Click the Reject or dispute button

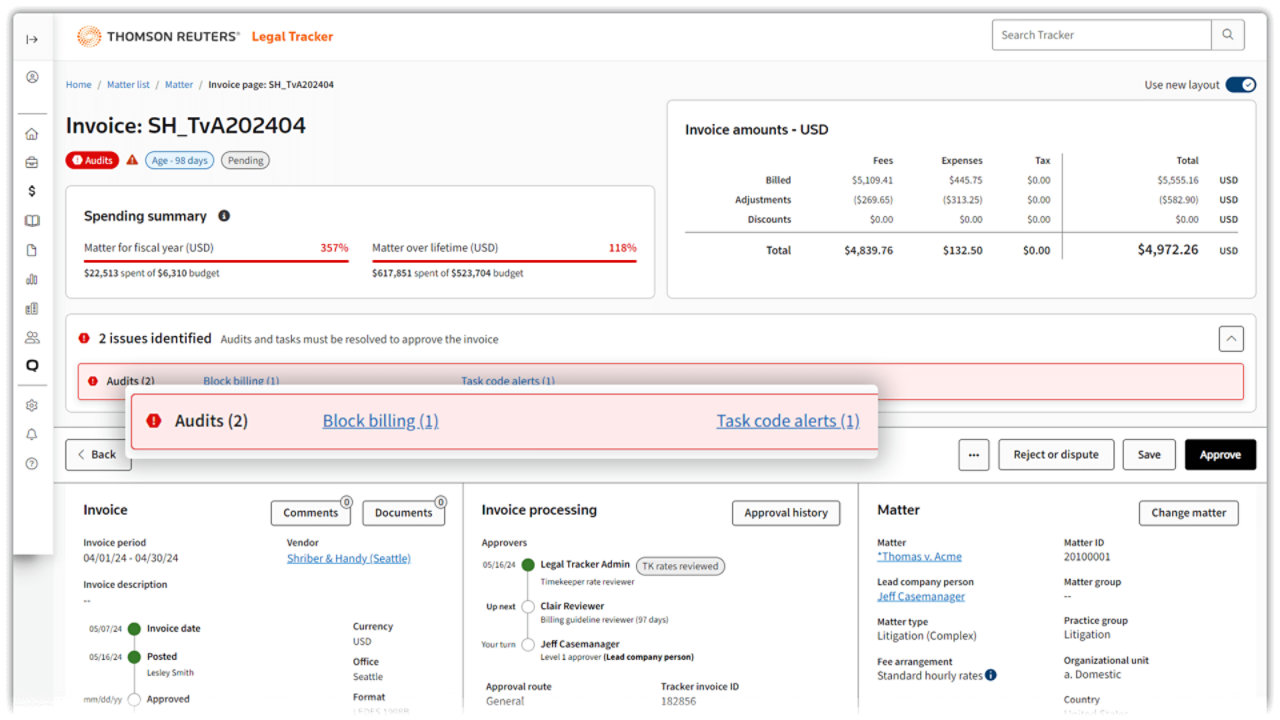point(1055,455)
